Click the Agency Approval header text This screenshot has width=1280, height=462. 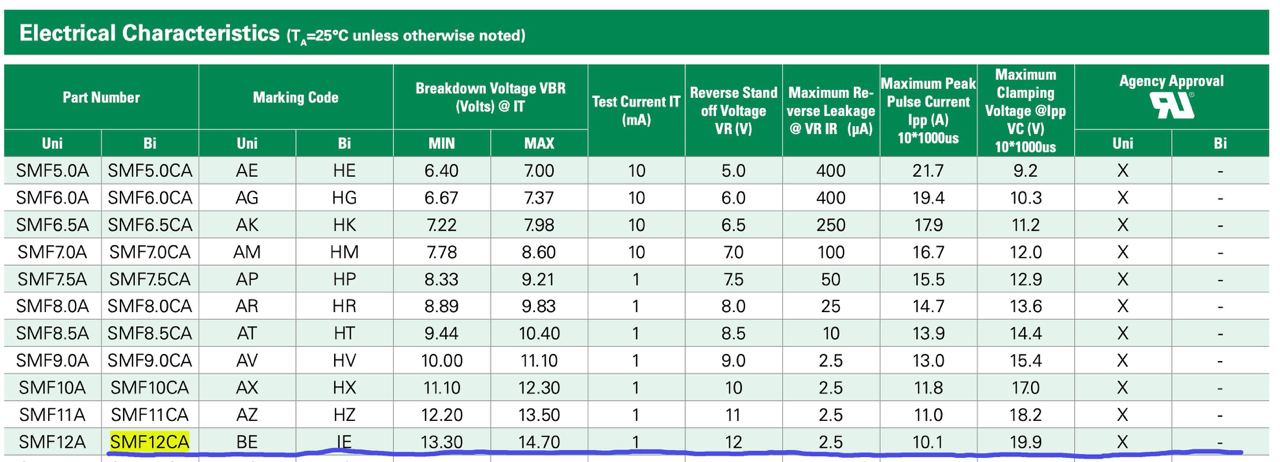[x=1171, y=81]
